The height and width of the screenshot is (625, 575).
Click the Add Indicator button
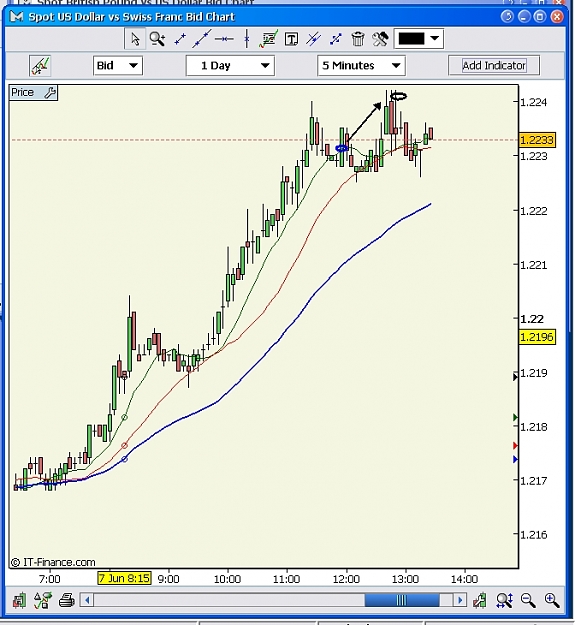point(494,65)
